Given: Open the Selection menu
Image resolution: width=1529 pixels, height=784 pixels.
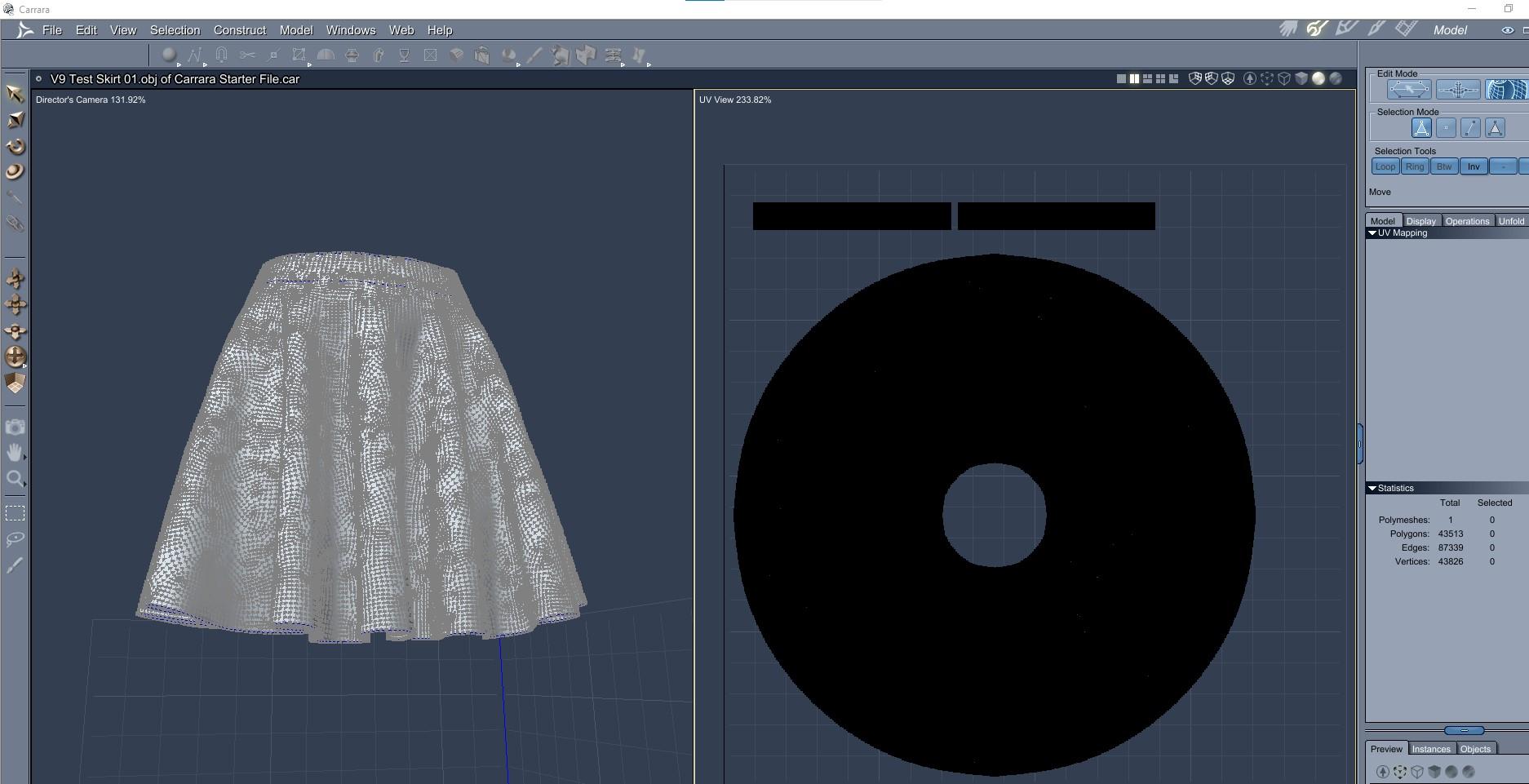Looking at the screenshot, I should click(175, 30).
